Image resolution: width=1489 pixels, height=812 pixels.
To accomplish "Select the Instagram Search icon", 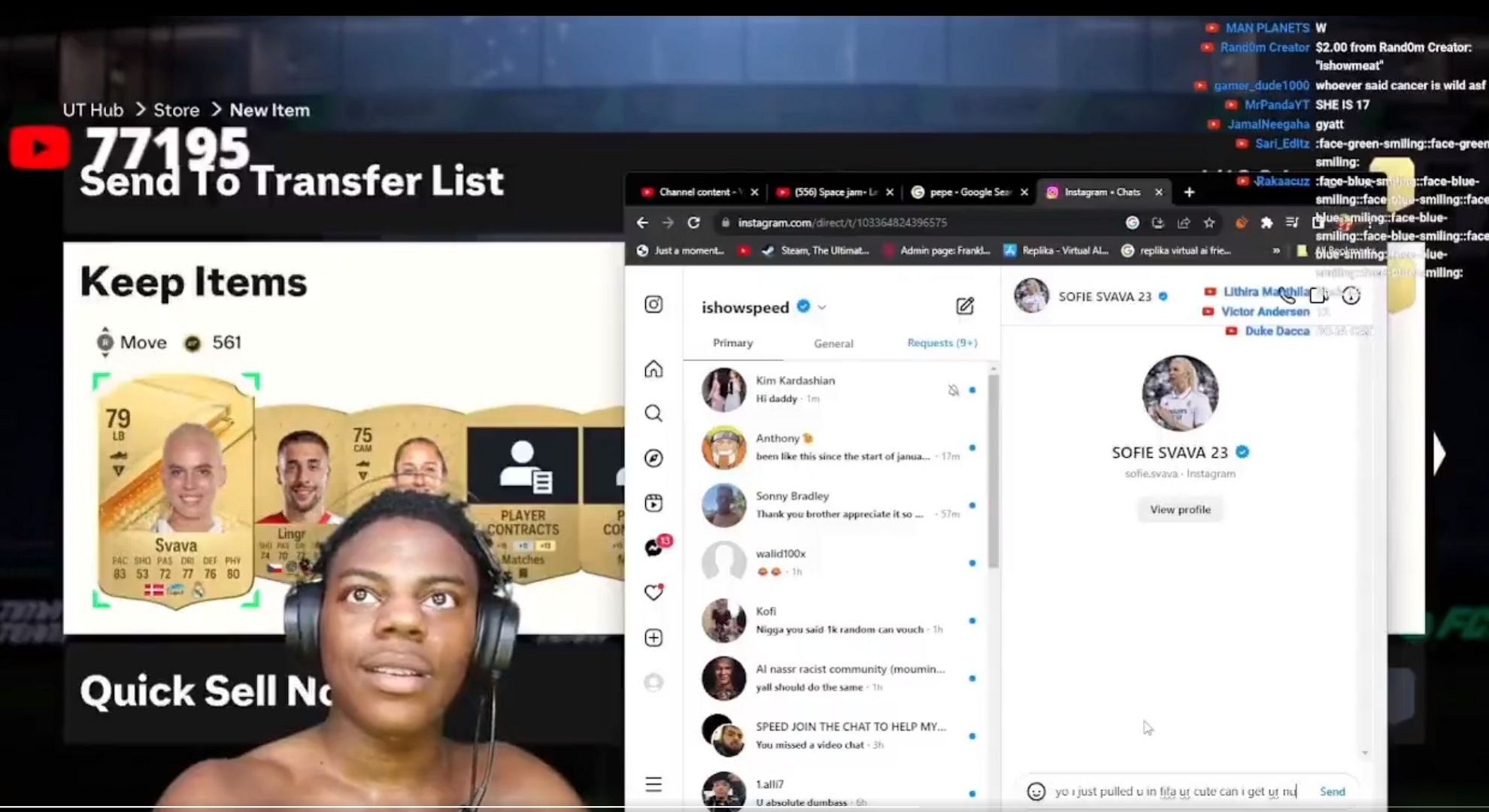I will (654, 413).
